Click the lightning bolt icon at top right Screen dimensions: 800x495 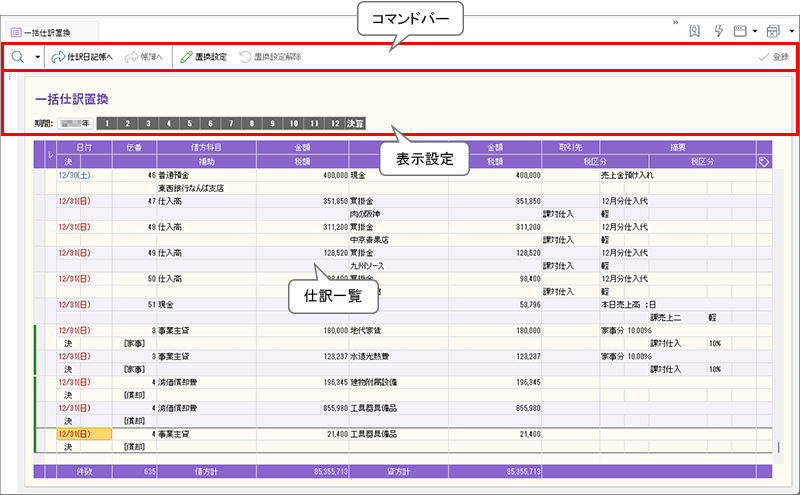click(x=718, y=31)
